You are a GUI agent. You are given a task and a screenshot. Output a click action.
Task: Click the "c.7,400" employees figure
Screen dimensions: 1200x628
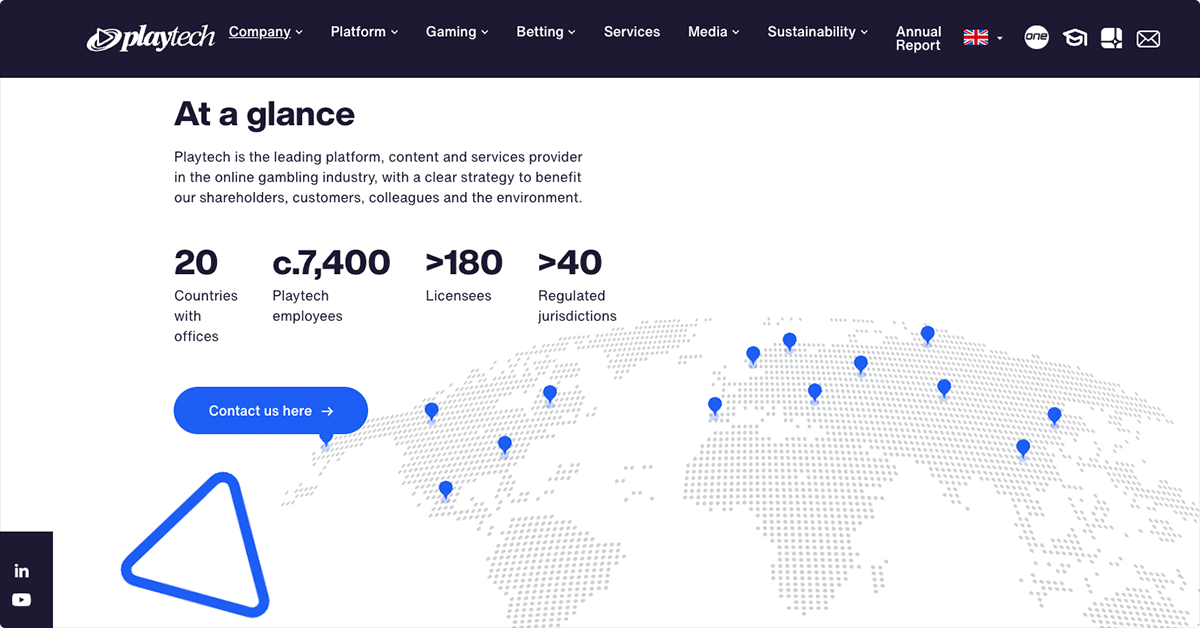click(x=331, y=263)
